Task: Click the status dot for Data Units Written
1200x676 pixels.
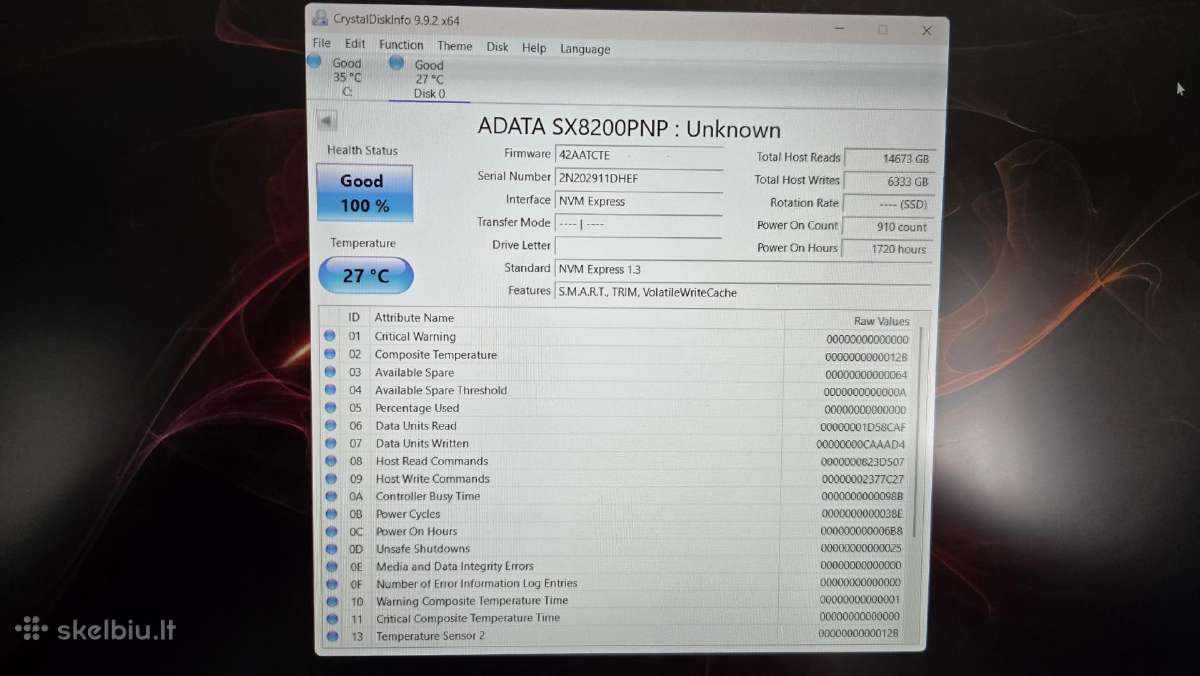Action: [330, 443]
